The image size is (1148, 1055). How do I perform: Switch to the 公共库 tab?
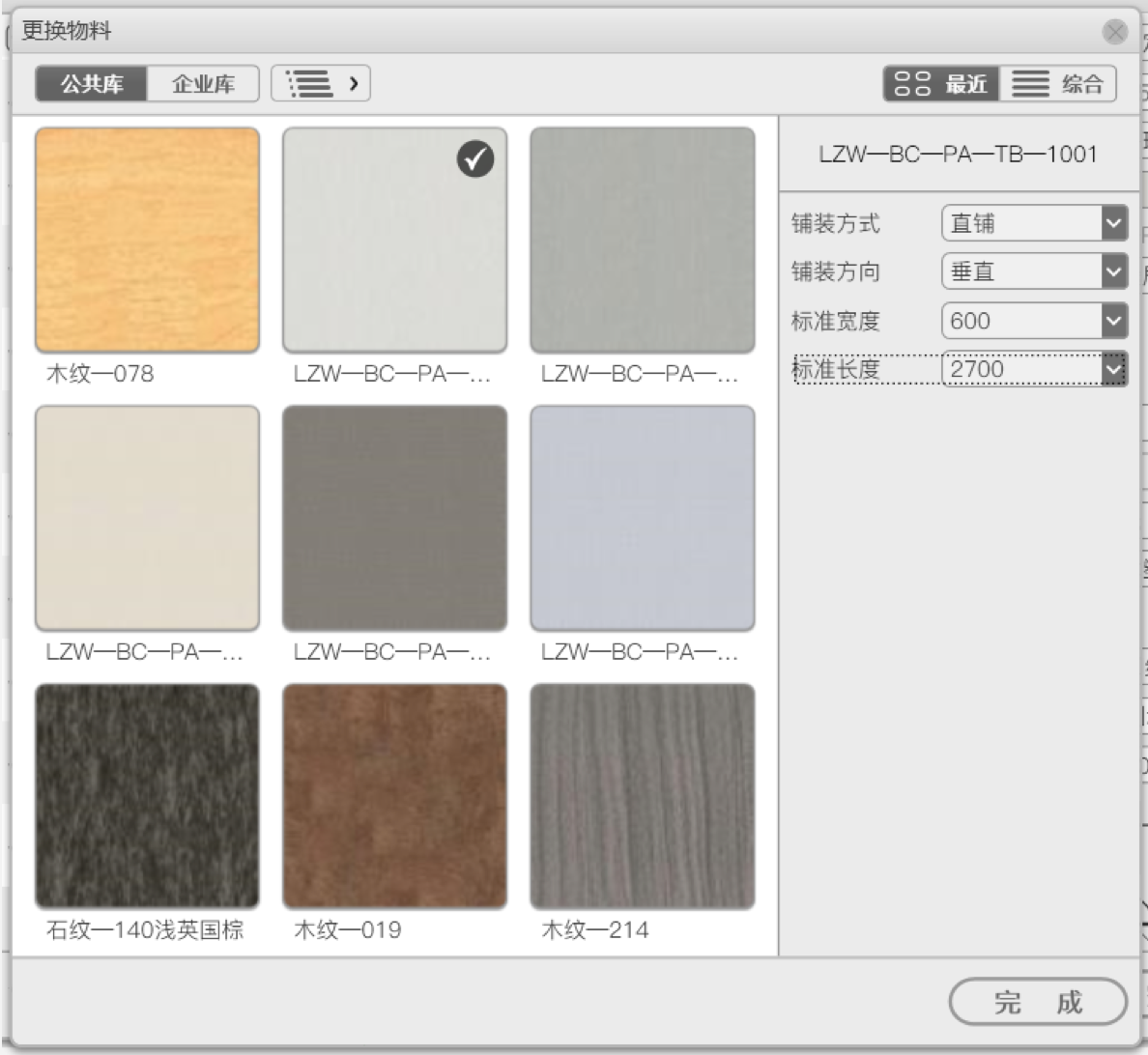[92, 83]
